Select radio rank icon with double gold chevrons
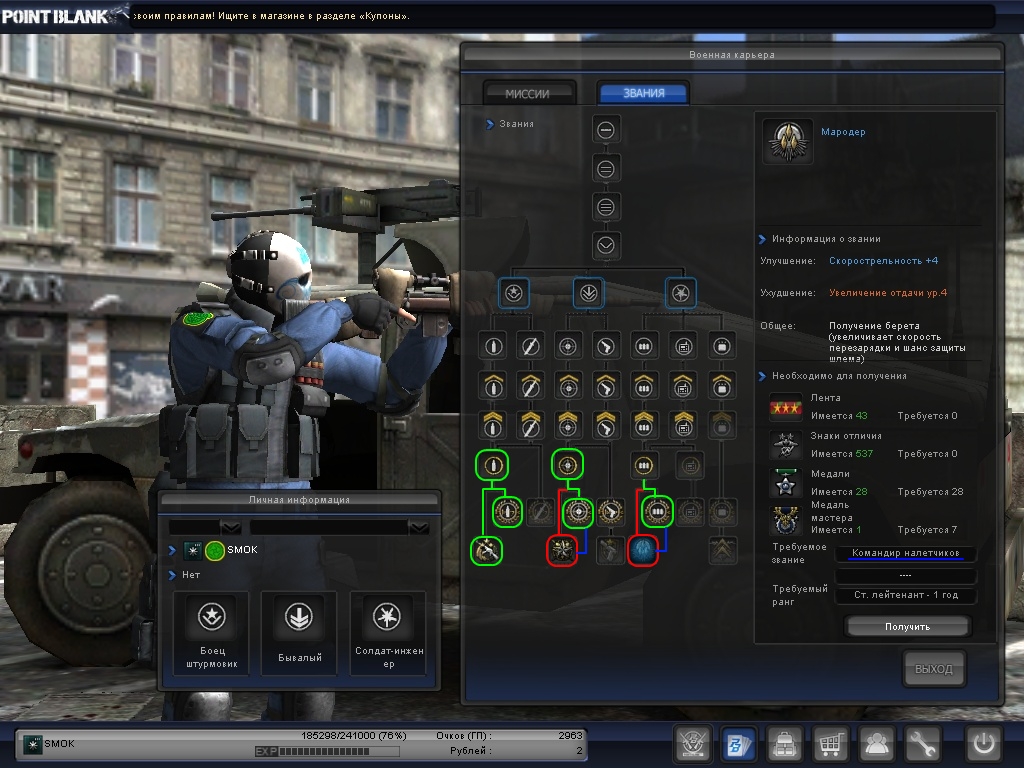The height and width of the screenshot is (768, 1024). (x=683, y=425)
